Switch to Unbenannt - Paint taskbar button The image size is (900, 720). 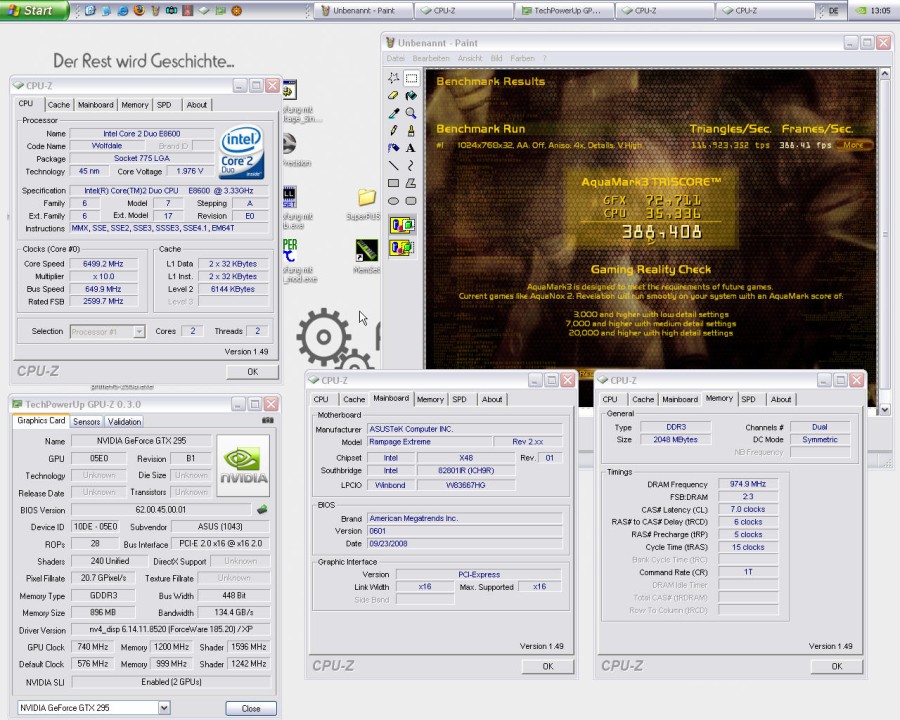click(x=363, y=10)
